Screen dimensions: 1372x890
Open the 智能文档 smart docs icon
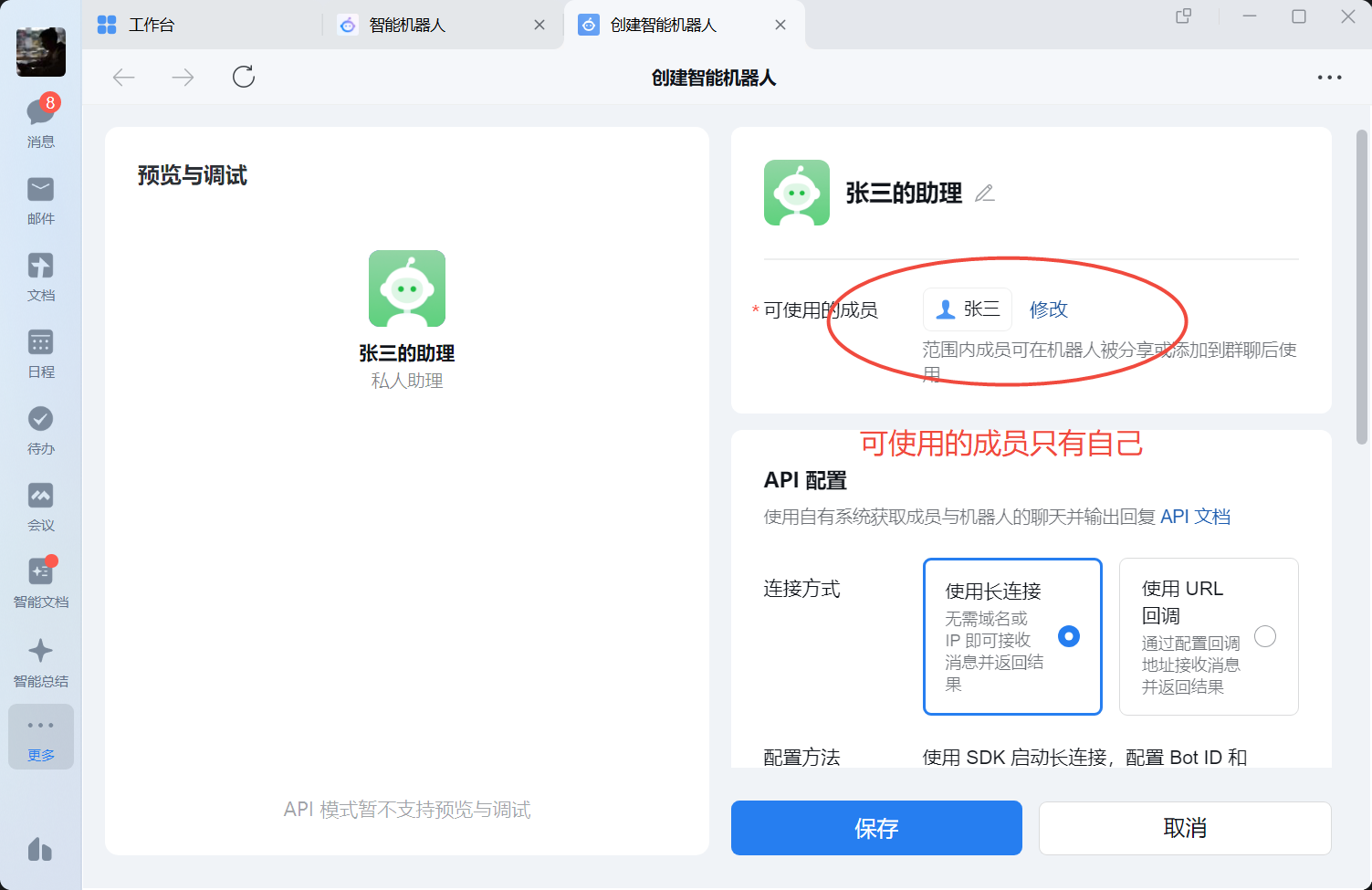[x=41, y=583]
